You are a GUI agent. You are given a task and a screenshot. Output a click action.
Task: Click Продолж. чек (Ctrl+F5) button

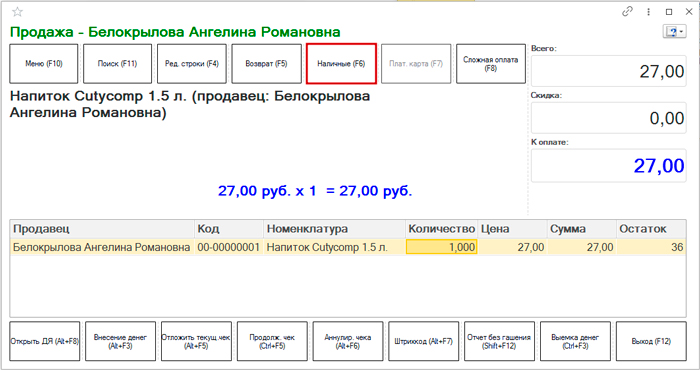click(272, 341)
